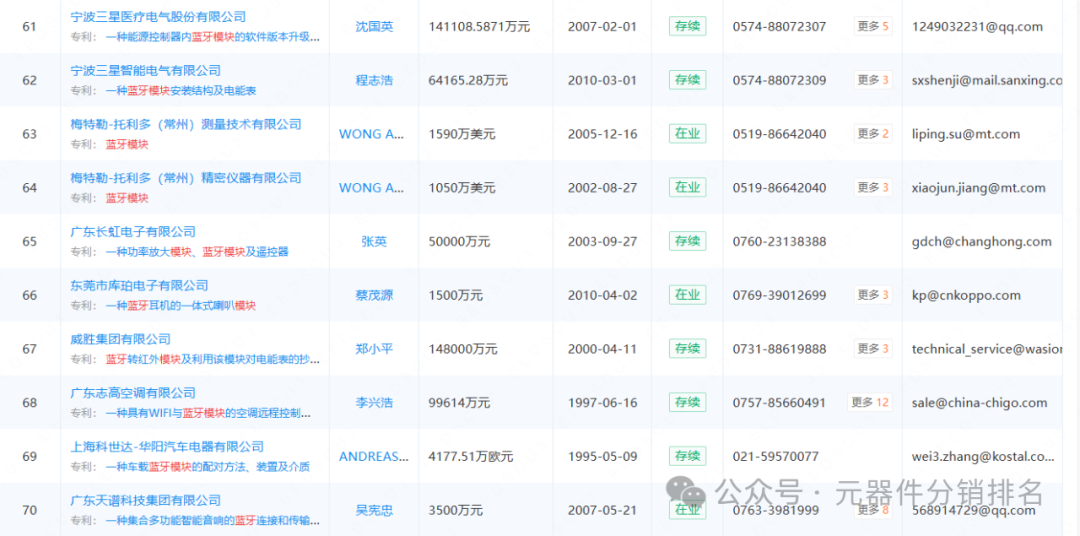Select registered capital 1590万美元
1080x536 pixels.
pyautogui.click(x=461, y=134)
